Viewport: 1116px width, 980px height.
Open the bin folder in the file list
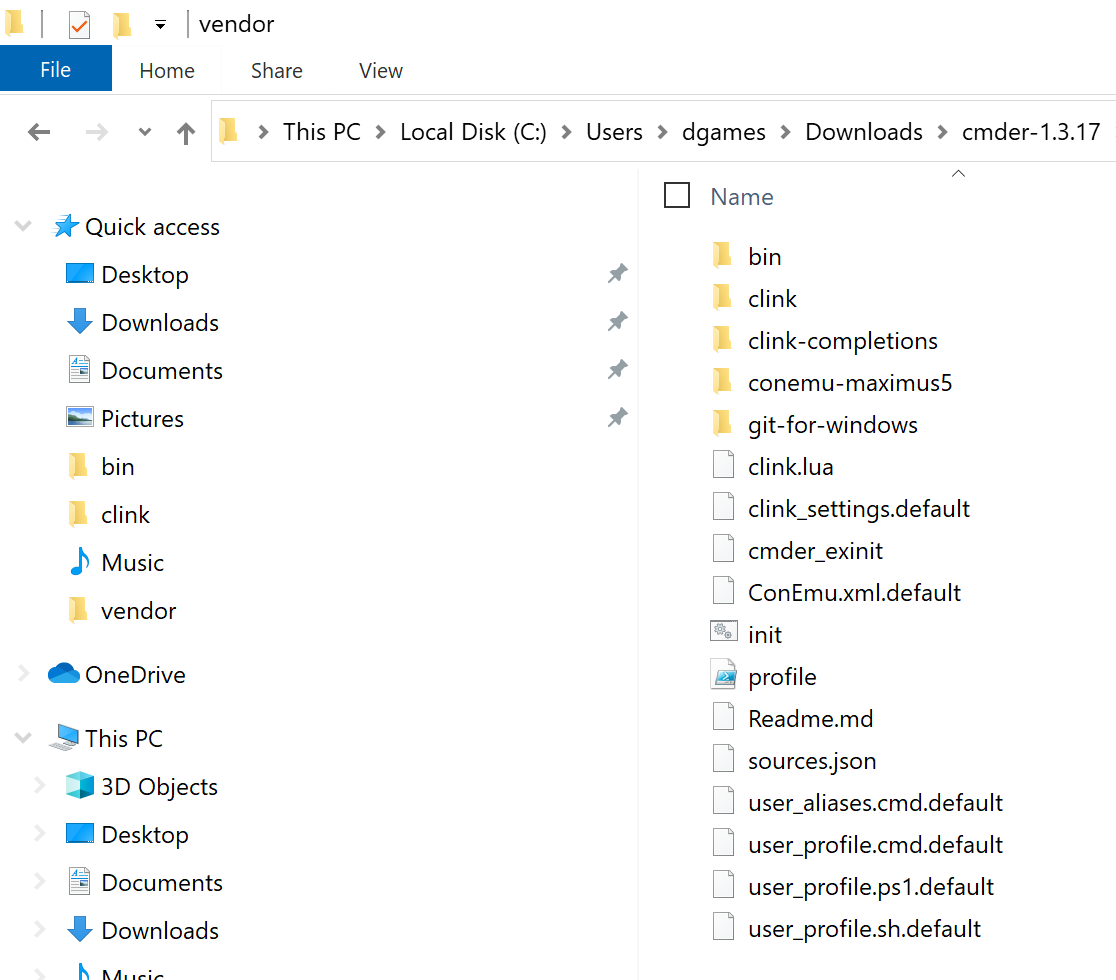pos(765,255)
